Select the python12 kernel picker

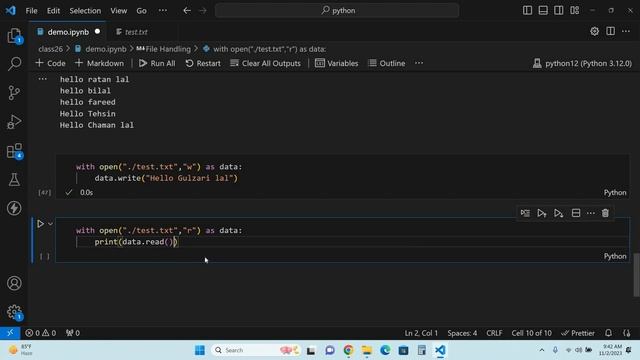coord(582,63)
